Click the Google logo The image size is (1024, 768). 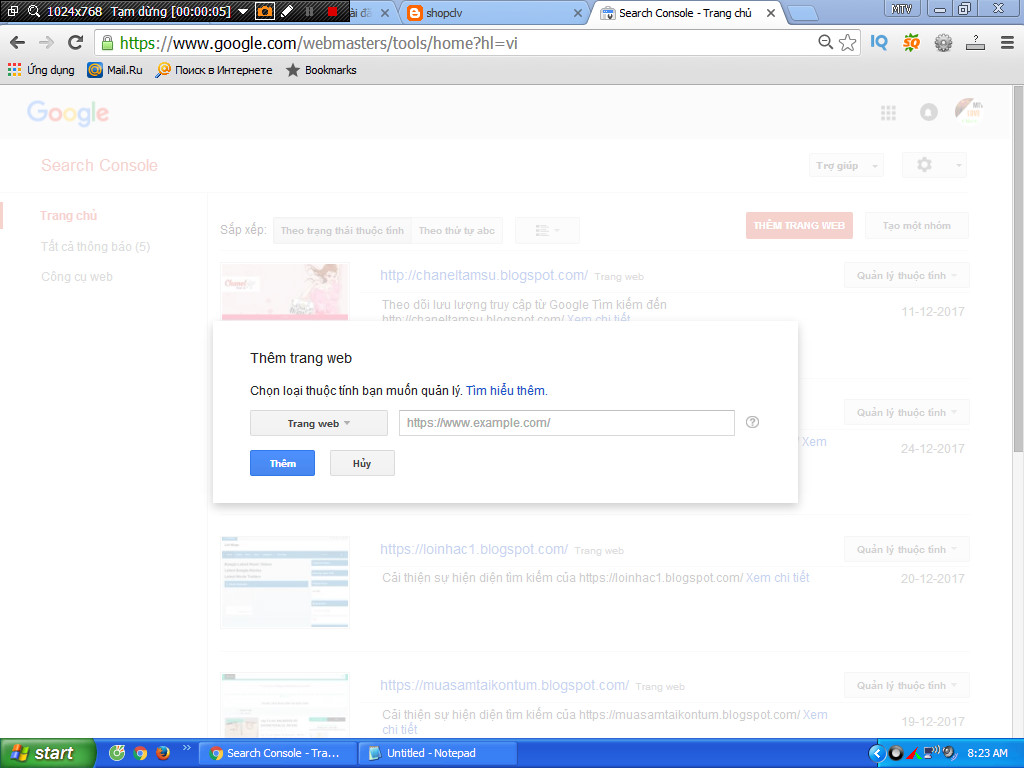[x=68, y=113]
